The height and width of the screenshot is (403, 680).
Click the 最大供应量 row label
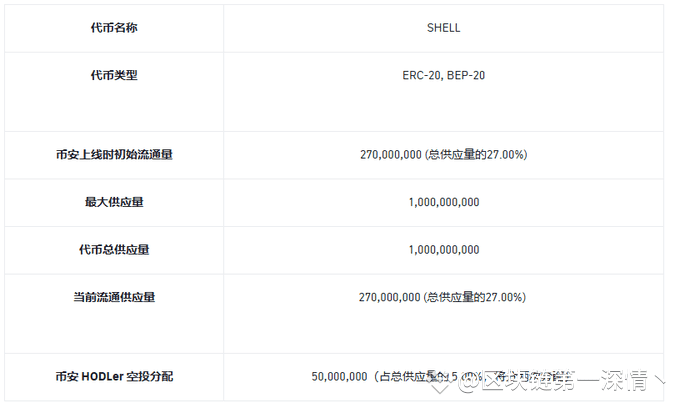(114, 202)
